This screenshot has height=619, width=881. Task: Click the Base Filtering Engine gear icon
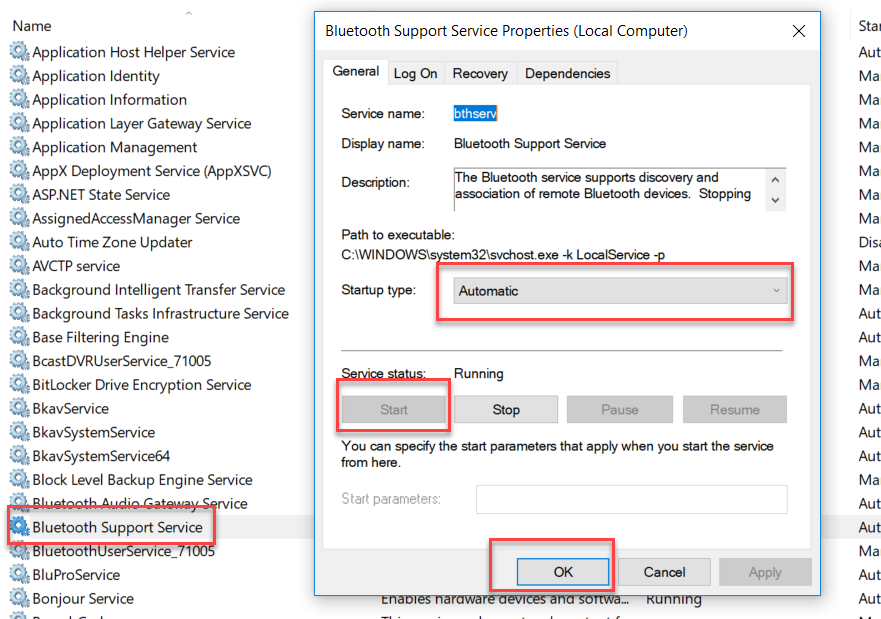[19, 338]
